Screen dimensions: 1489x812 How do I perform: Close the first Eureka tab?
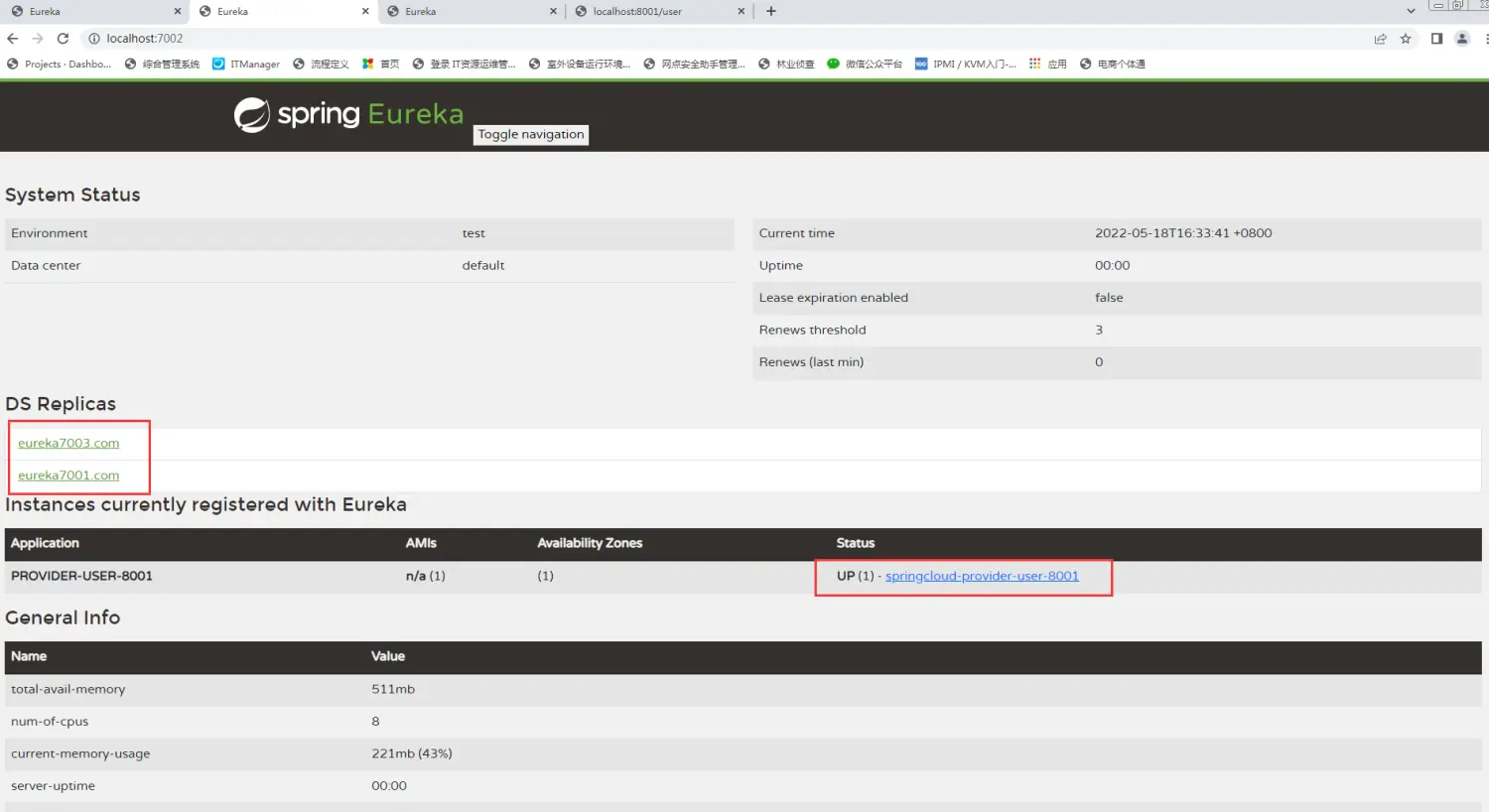pyautogui.click(x=178, y=11)
